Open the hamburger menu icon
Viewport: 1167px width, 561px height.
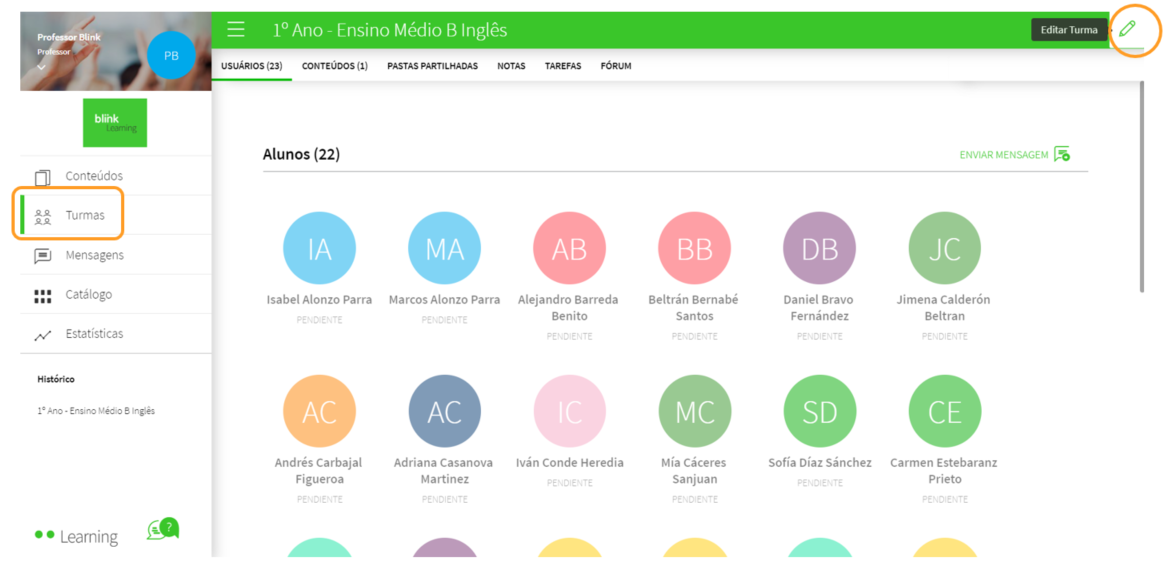pos(236,30)
